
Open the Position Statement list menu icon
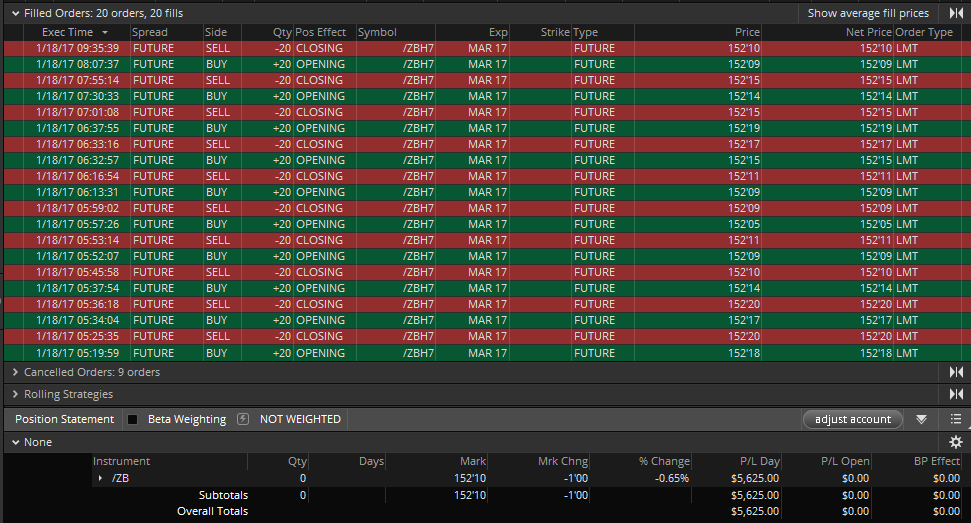[x=955, y=419]
